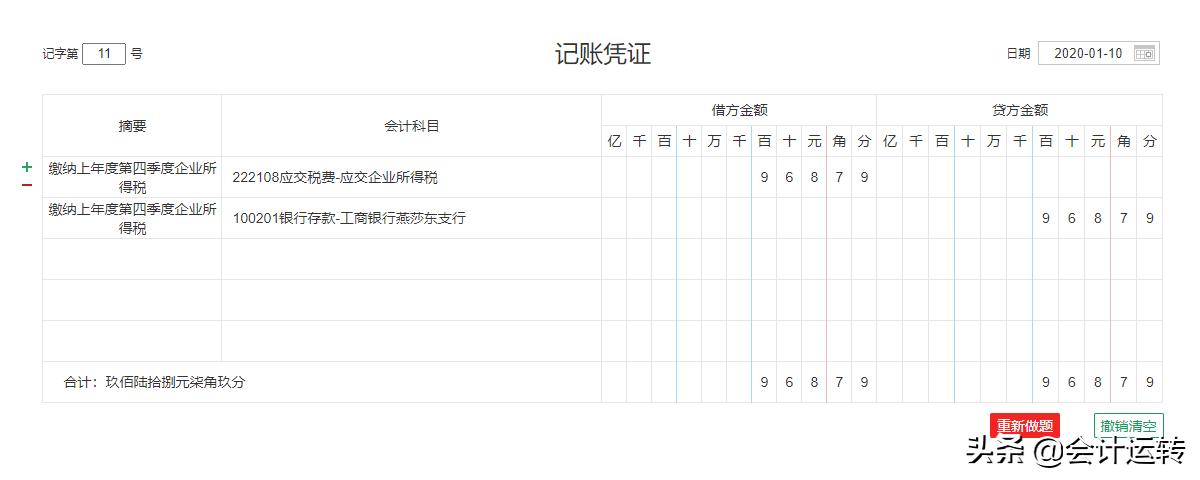Click the 借方金额 header
The image size is (1200, 480).
coord(739,110)
